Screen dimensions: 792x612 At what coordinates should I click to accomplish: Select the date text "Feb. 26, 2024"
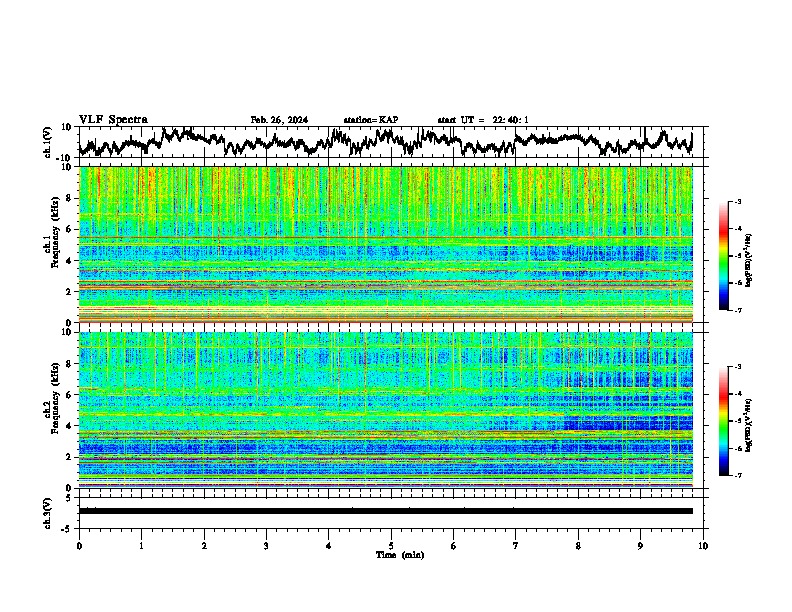(x=279, y=120)
